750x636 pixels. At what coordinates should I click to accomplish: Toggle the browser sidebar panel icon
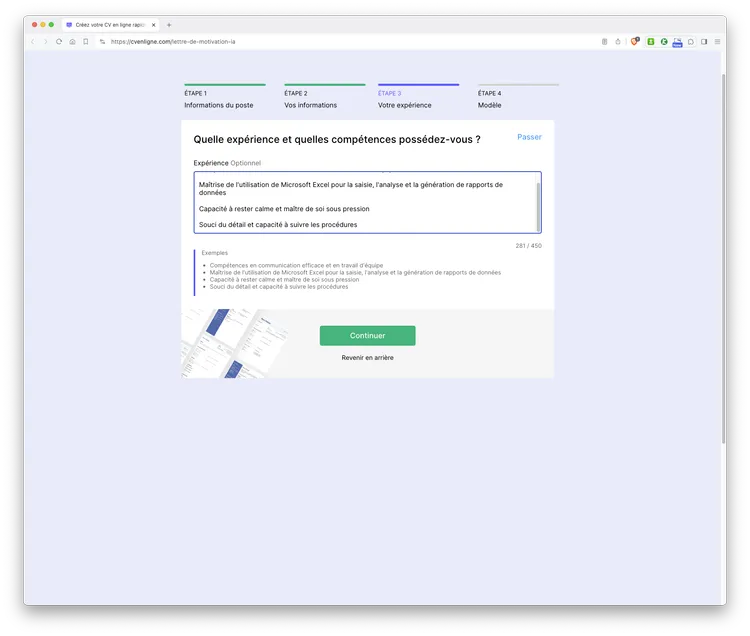pyautogui.click(x=704, y=42)
